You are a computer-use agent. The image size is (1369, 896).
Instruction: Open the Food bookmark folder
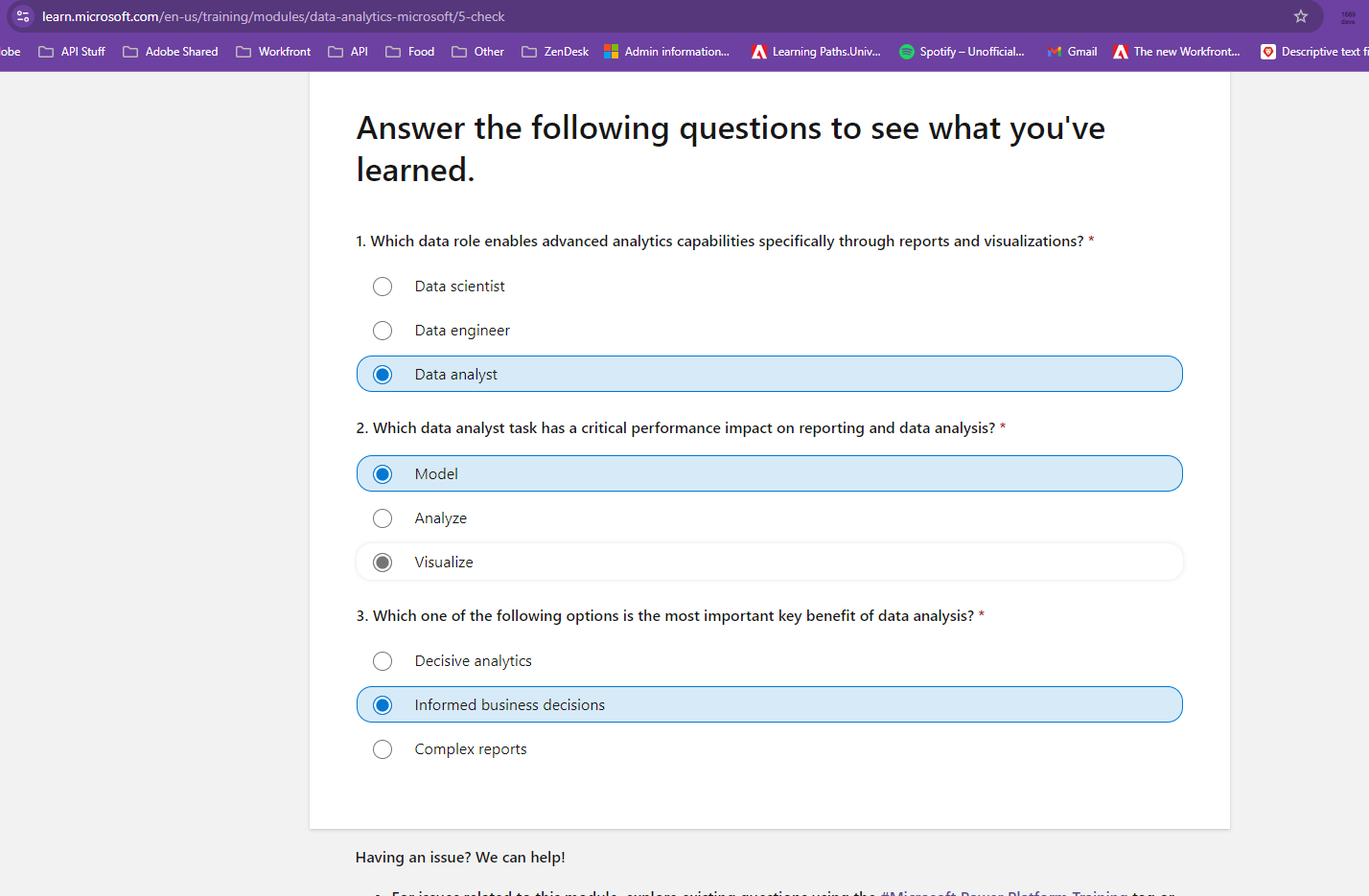click(410, 52)
